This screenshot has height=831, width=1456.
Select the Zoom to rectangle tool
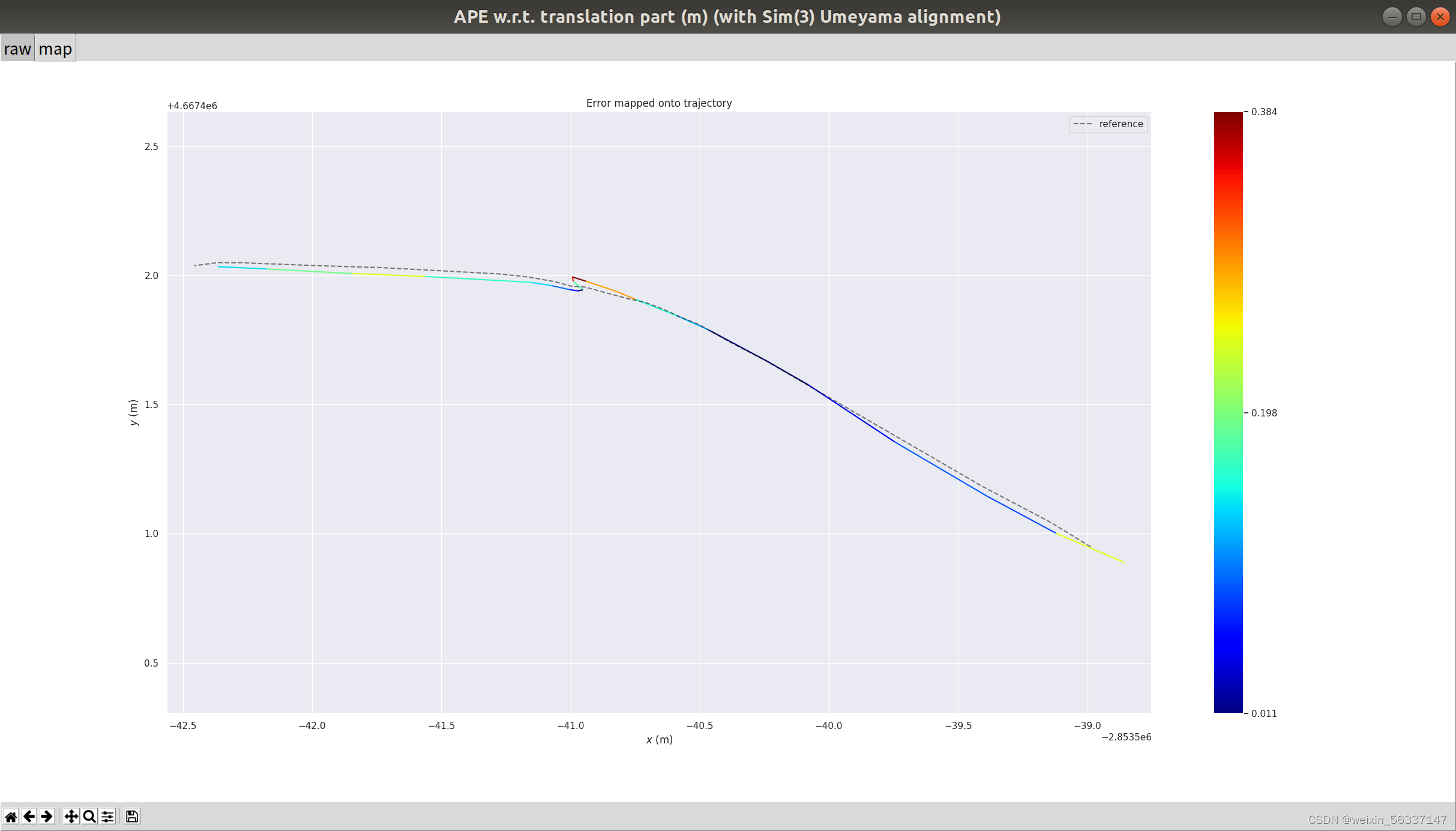[89, 817]
